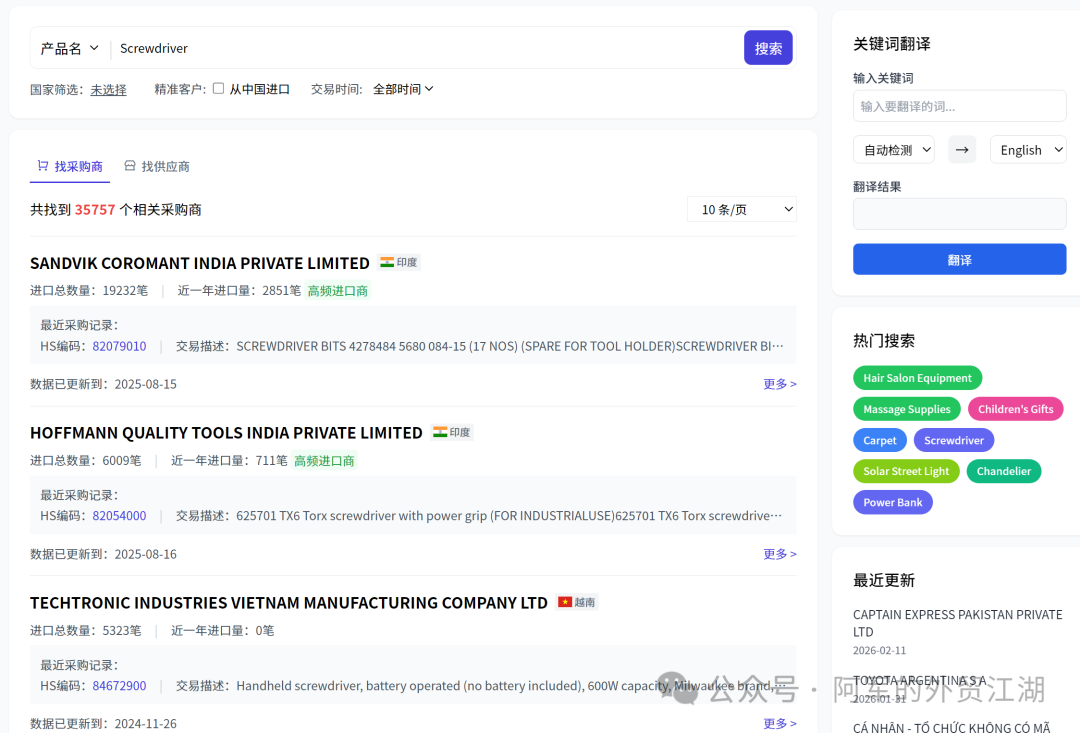
Task: Click the arrow icon between language selectors
Action: click(x=961, y=148)
